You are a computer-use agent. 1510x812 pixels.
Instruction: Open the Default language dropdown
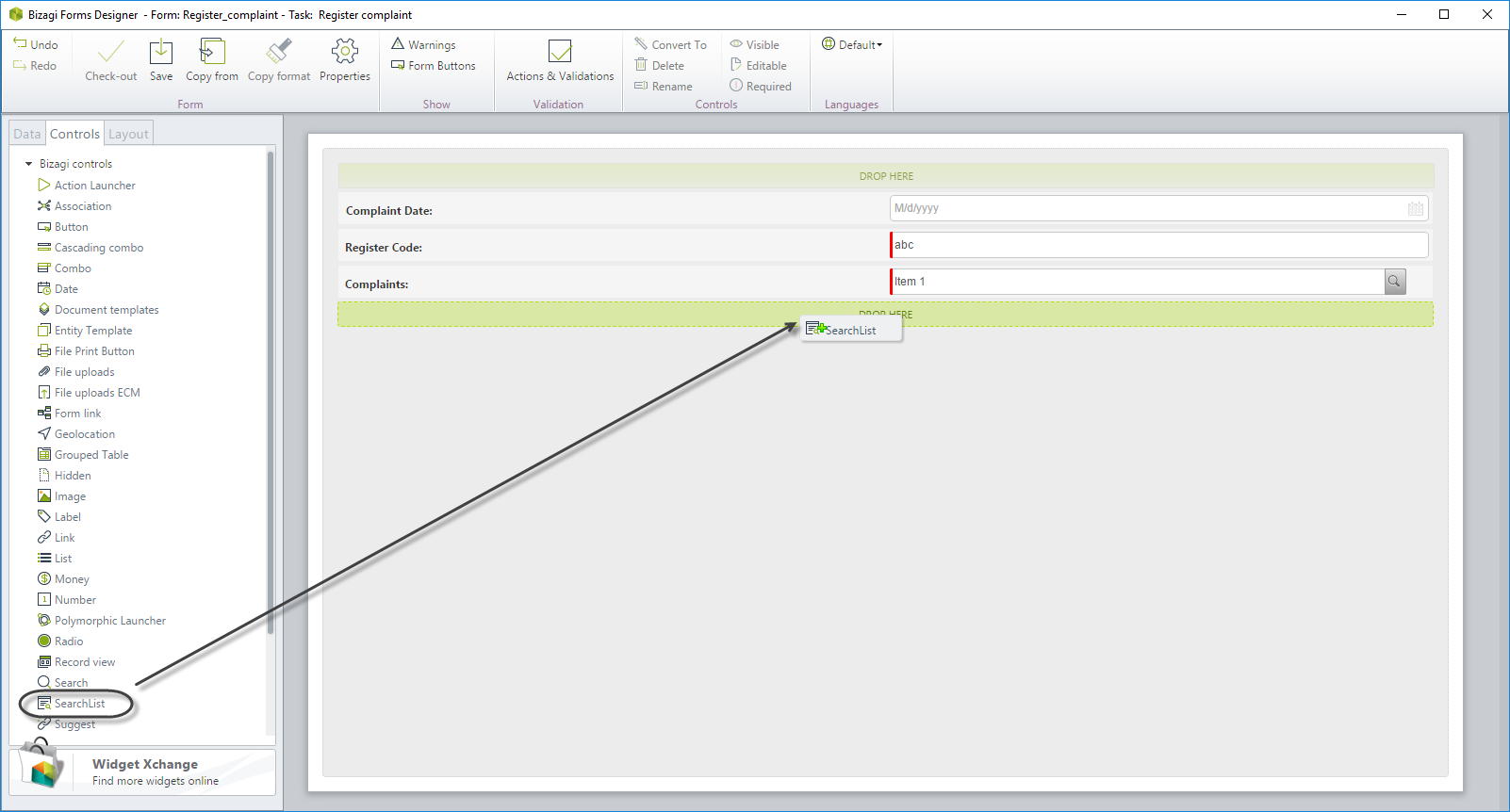(852, 44)
